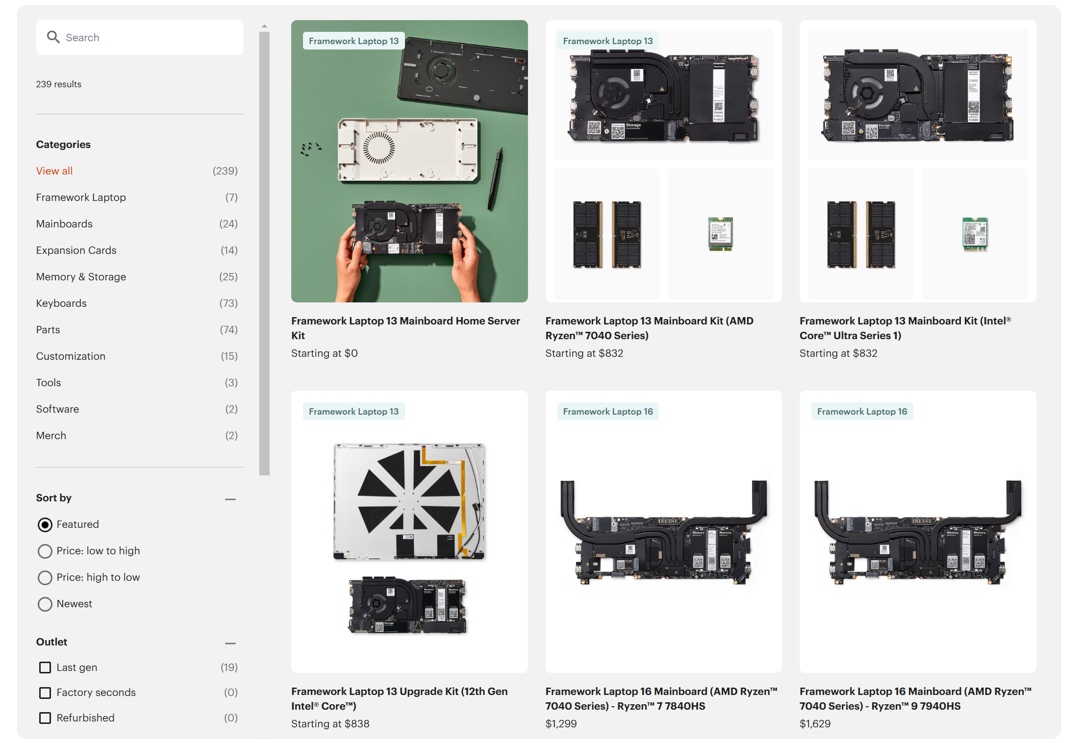Open the Customization category
This screenshot has width=1080, height=743.
tap(70, 357)
